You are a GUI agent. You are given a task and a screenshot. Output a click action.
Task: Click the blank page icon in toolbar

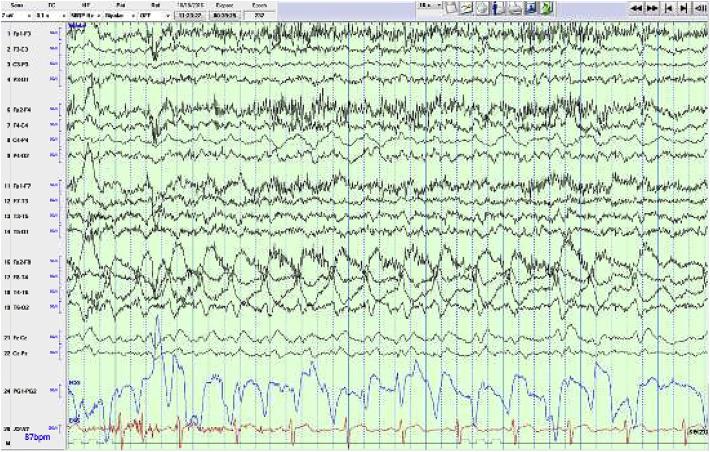coord(453,8)
